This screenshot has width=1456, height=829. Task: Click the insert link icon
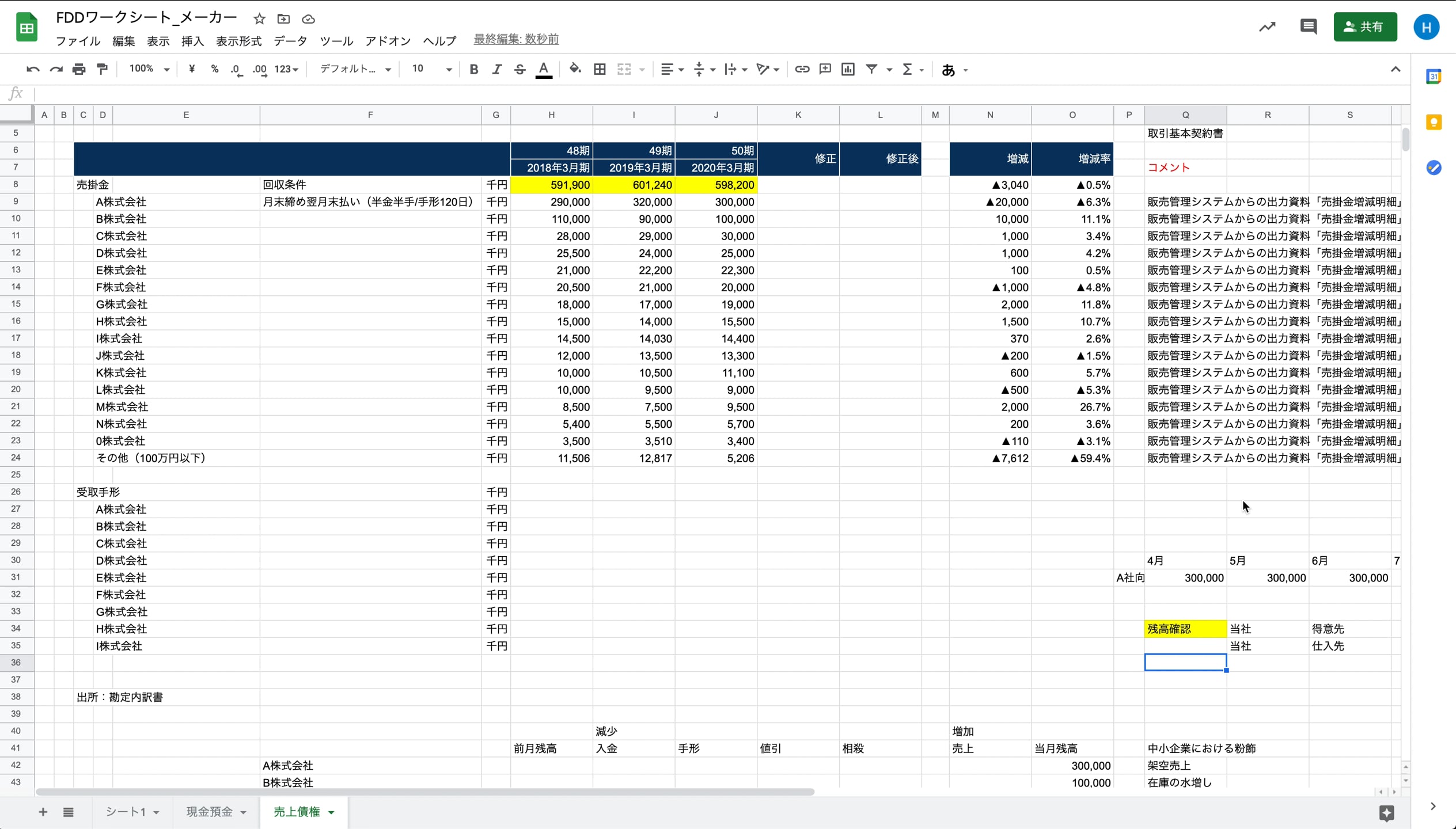click(802, 70)
